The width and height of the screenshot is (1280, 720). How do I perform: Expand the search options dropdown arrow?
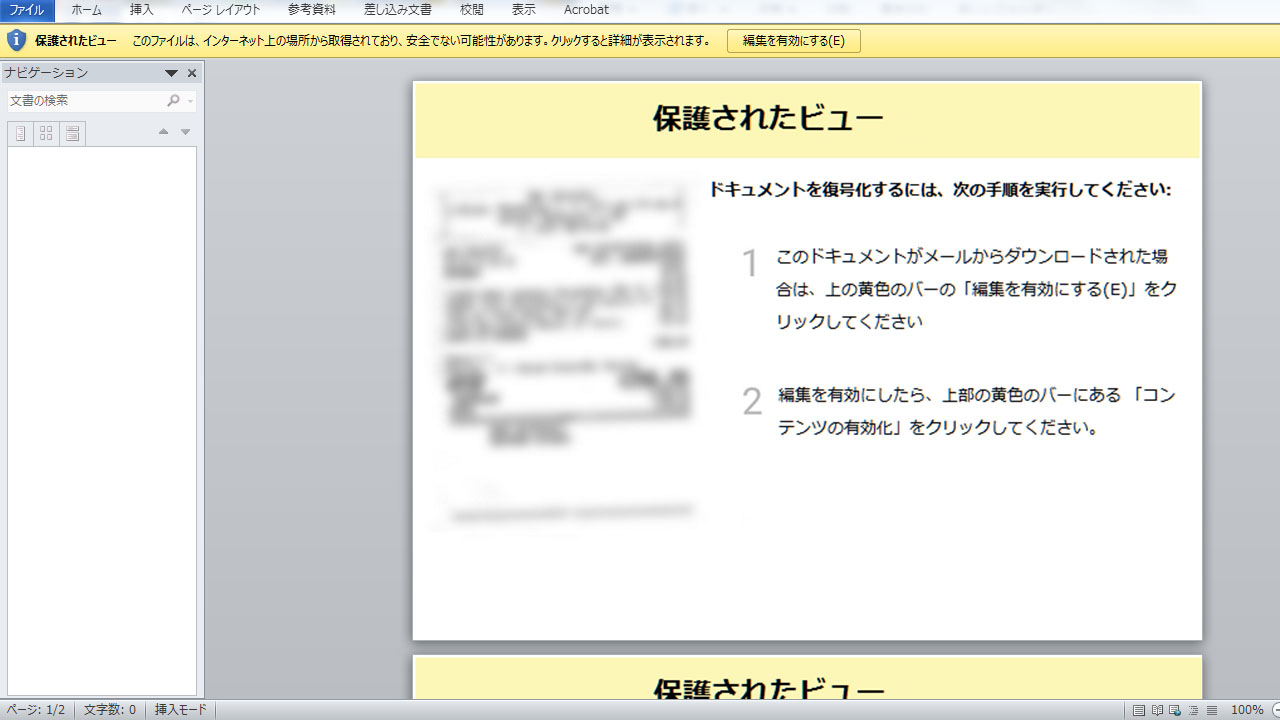[x=190, y=101]
